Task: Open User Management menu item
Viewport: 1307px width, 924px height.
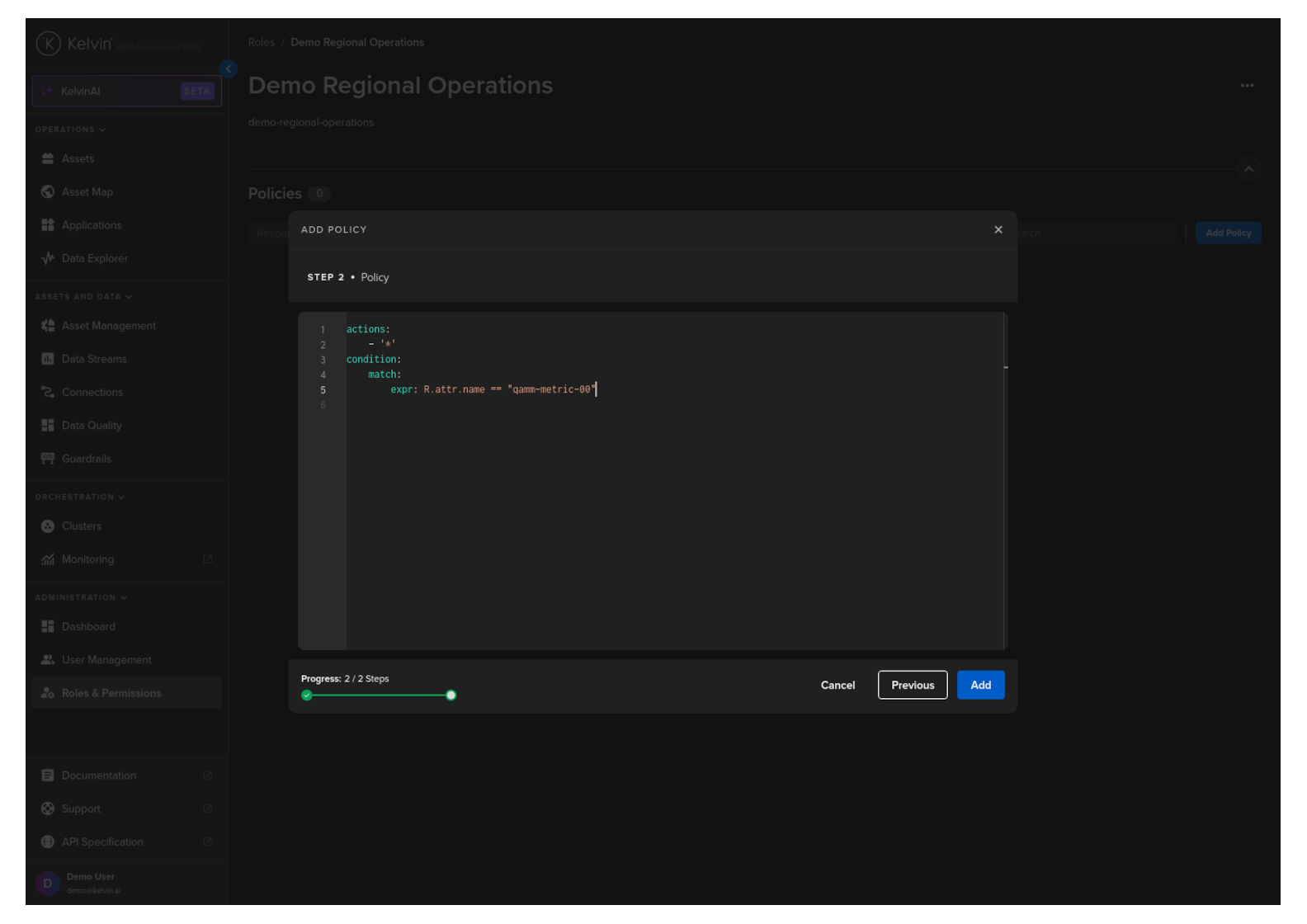Action: (x=106, y=660)
